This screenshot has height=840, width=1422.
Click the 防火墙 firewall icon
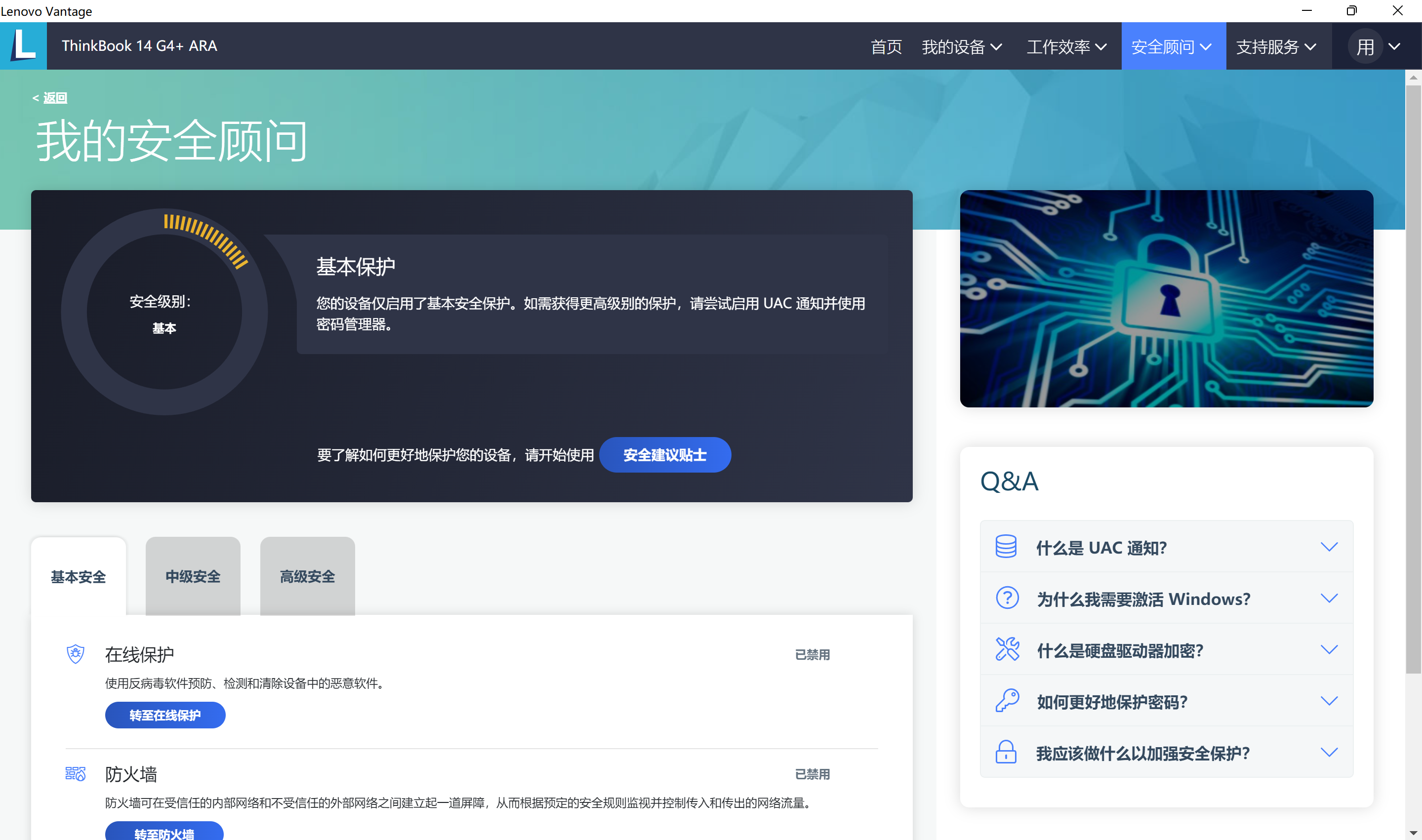click(75, 773)
